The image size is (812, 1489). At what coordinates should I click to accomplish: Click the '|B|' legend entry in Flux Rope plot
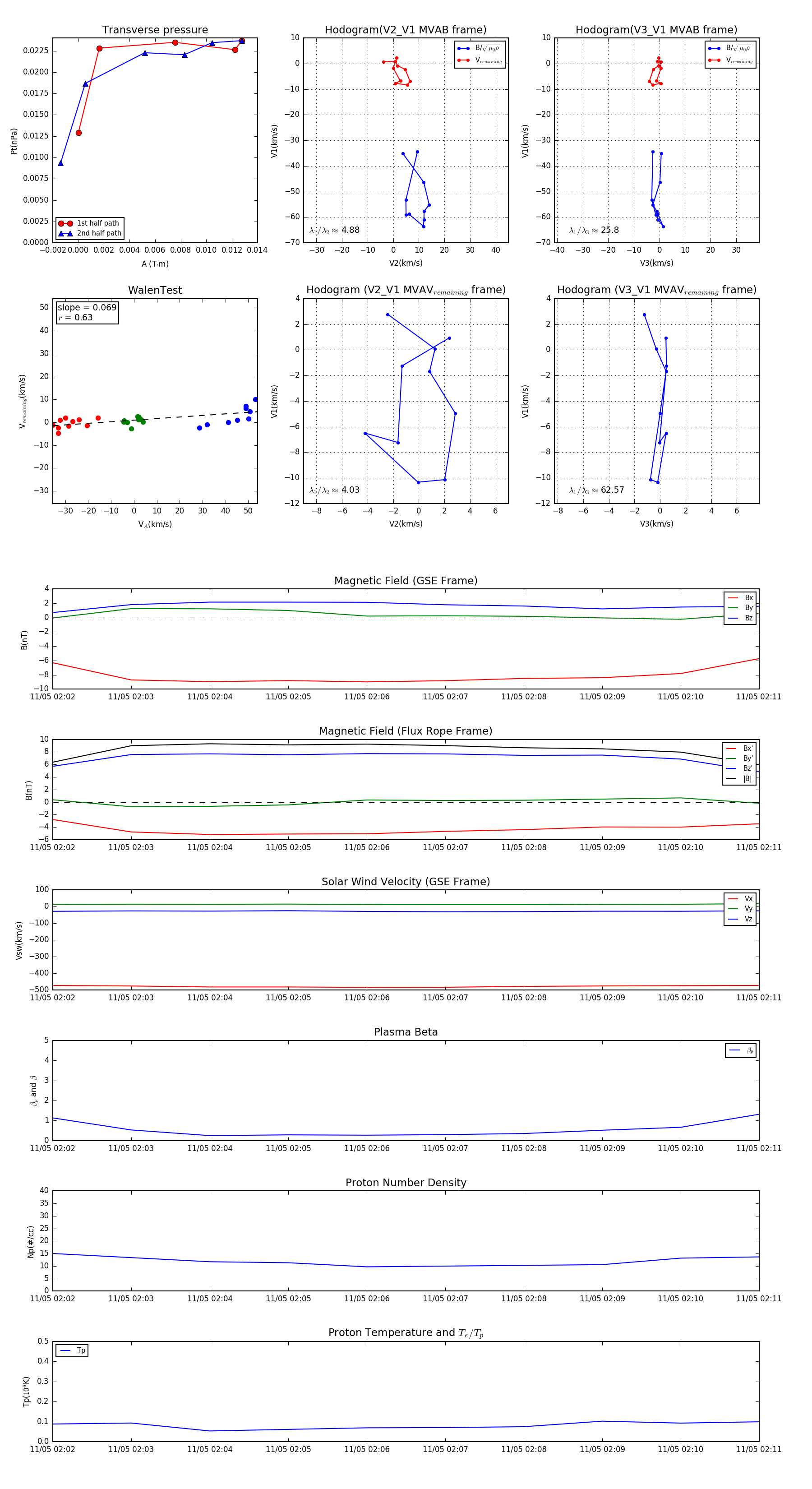(x=740, y=779)
